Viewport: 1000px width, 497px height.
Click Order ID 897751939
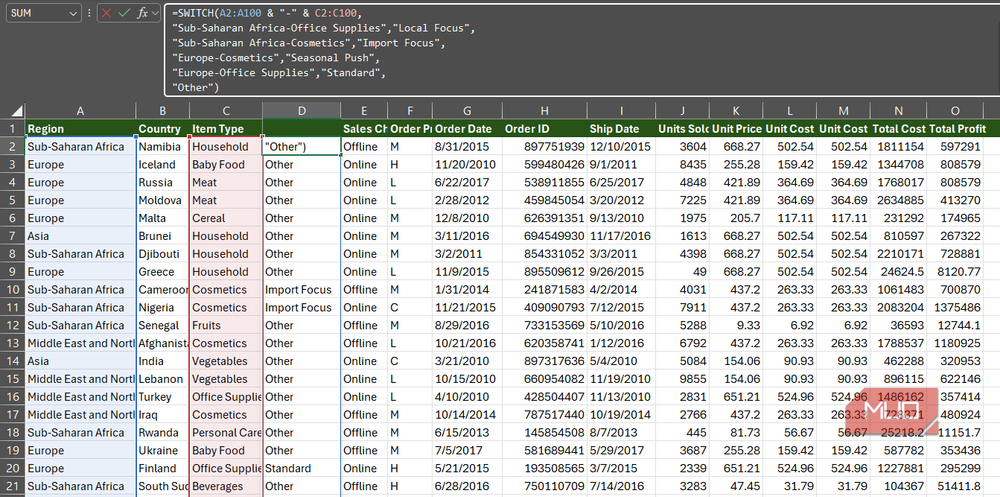coord(544,147)
